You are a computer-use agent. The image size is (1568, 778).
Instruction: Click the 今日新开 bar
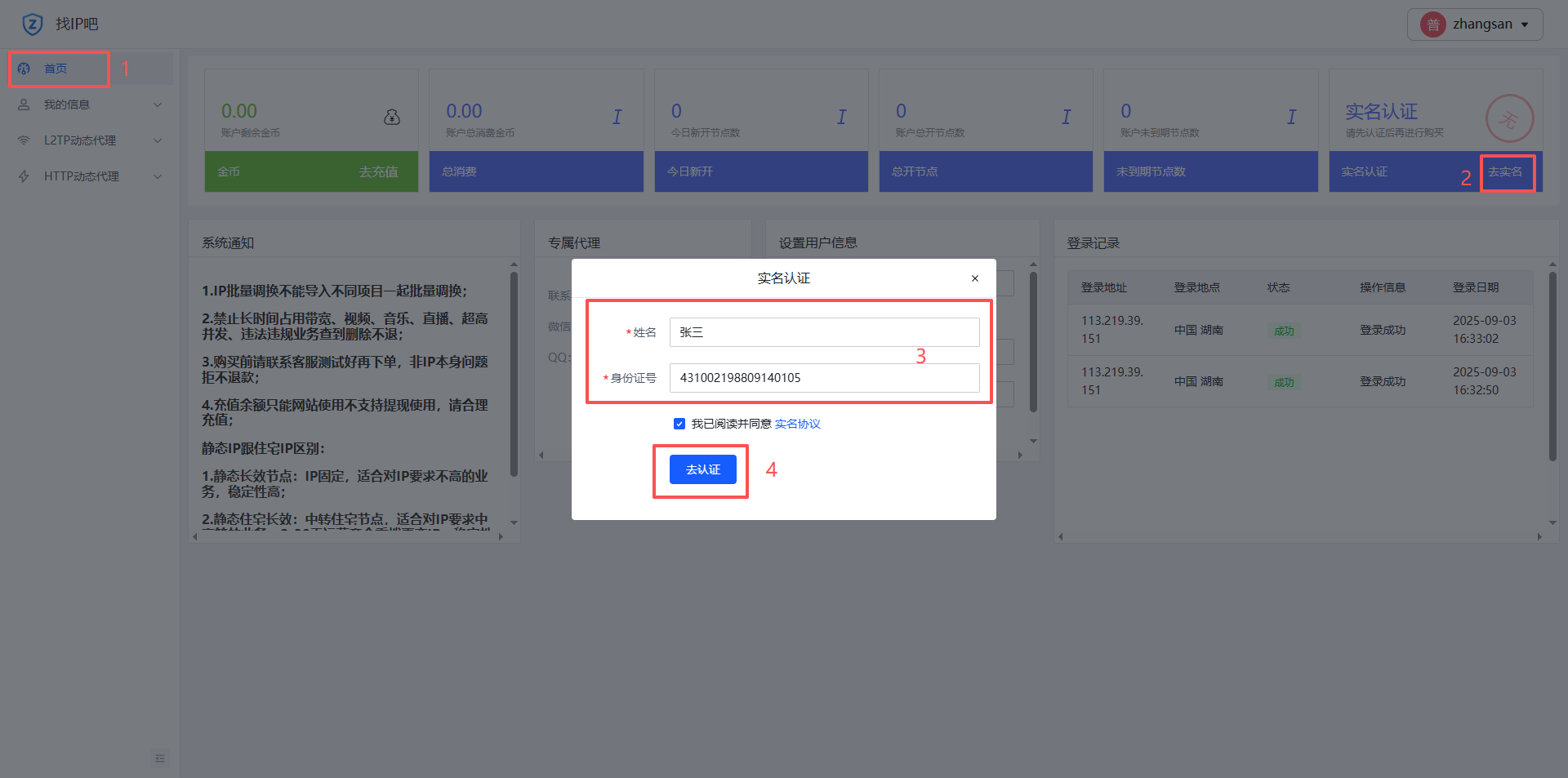[x=761, y=171]
